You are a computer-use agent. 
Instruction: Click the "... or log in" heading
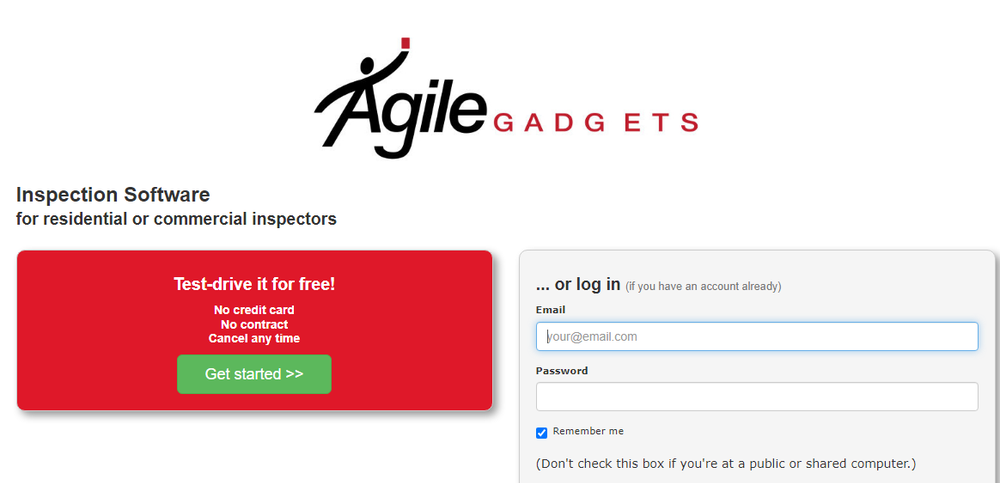[578, 284]
